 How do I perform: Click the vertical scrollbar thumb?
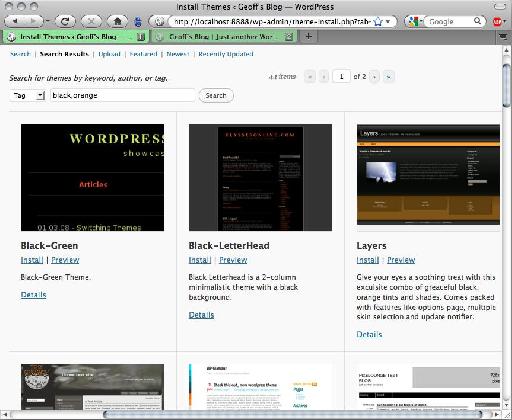(507, 85)
